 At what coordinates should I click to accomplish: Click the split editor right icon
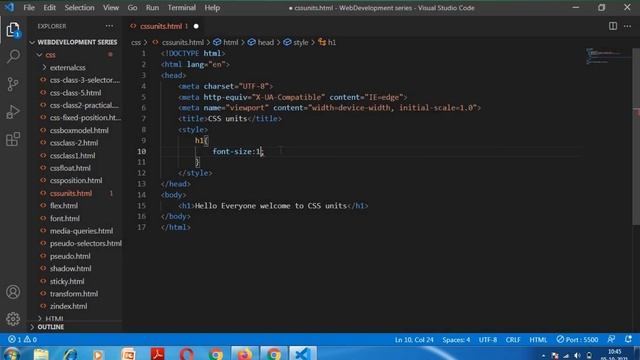(x=613, y=26)
